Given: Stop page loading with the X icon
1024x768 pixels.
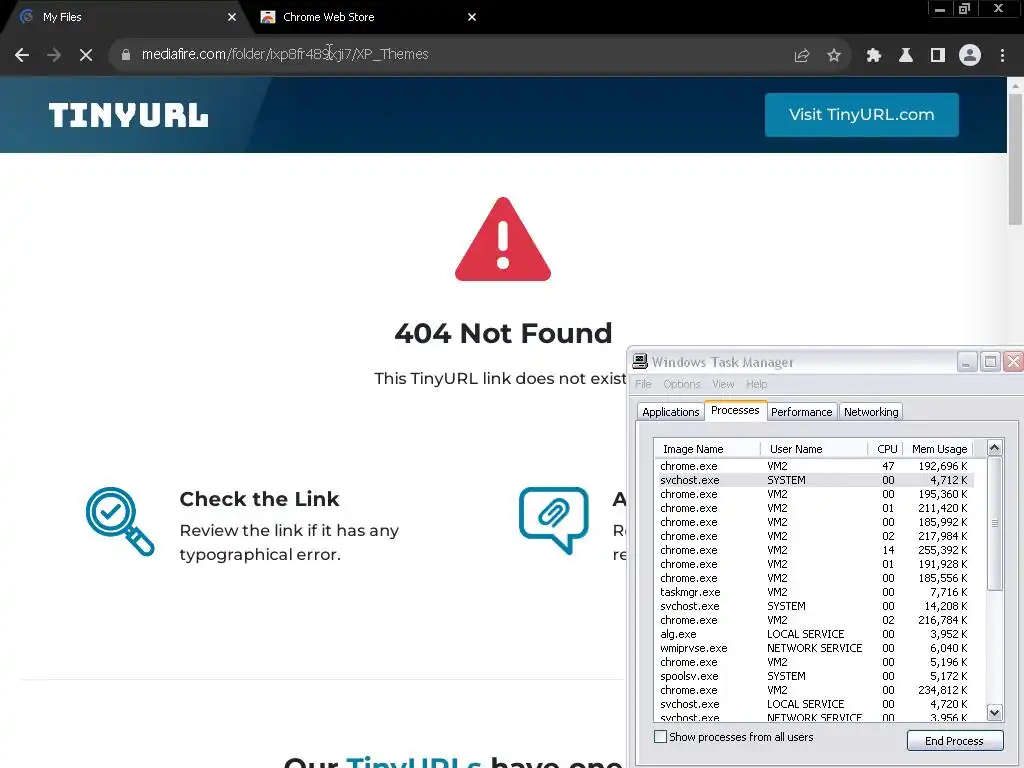Looking at the screenshot, I should (86, 55).
